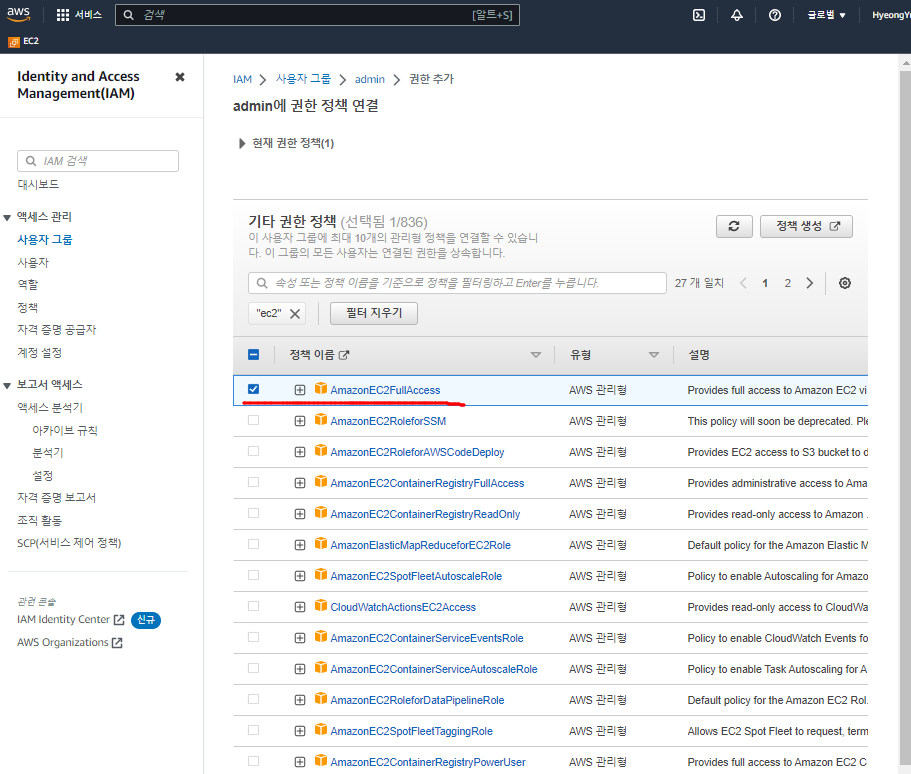Expand AmazonEC2SpotFleetAutoscaleRole details
This screenshot has width=911, height=774.
pos(300,576)
